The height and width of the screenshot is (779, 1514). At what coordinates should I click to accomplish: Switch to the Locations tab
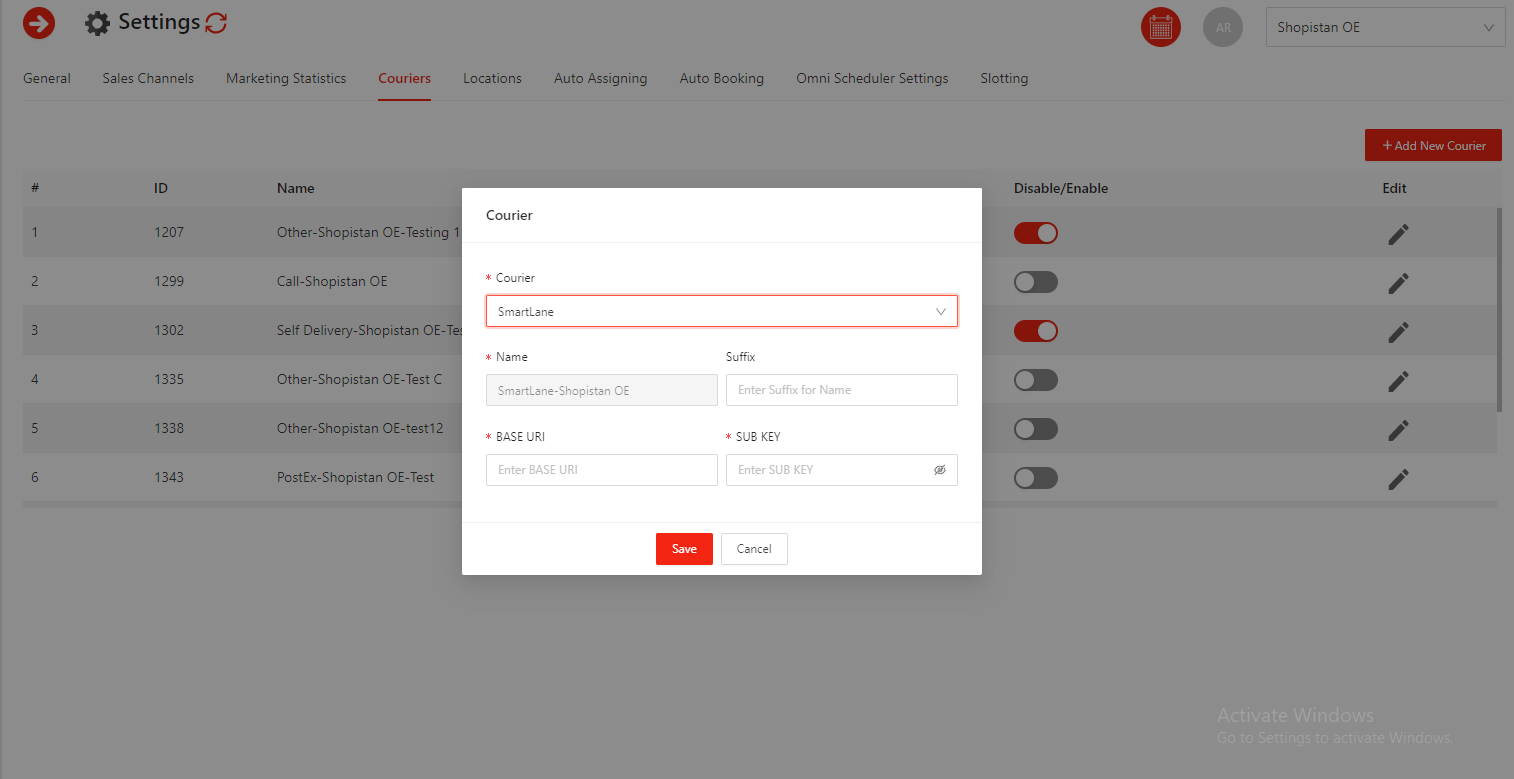(492, 78)
